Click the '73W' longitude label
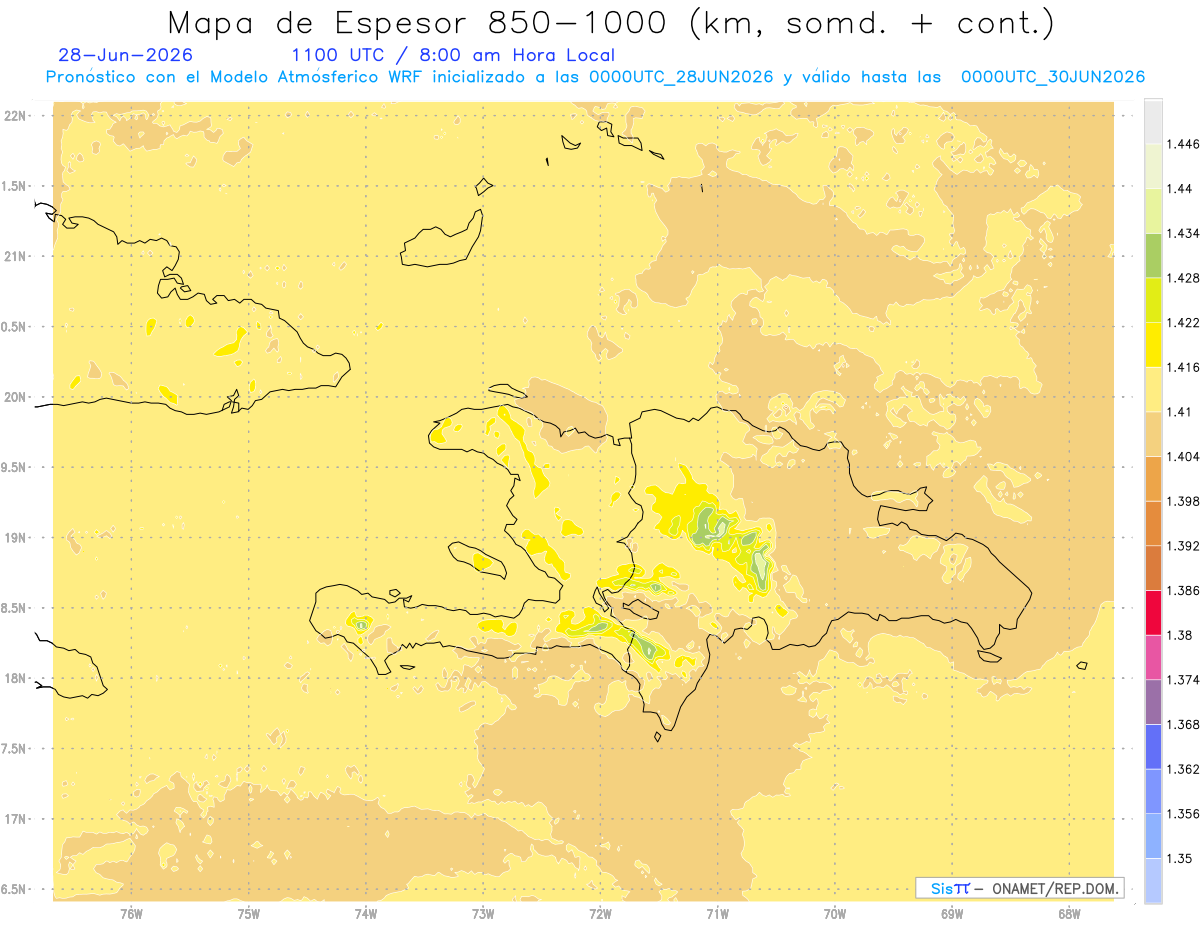1200x927 pixels. (483, 914)
